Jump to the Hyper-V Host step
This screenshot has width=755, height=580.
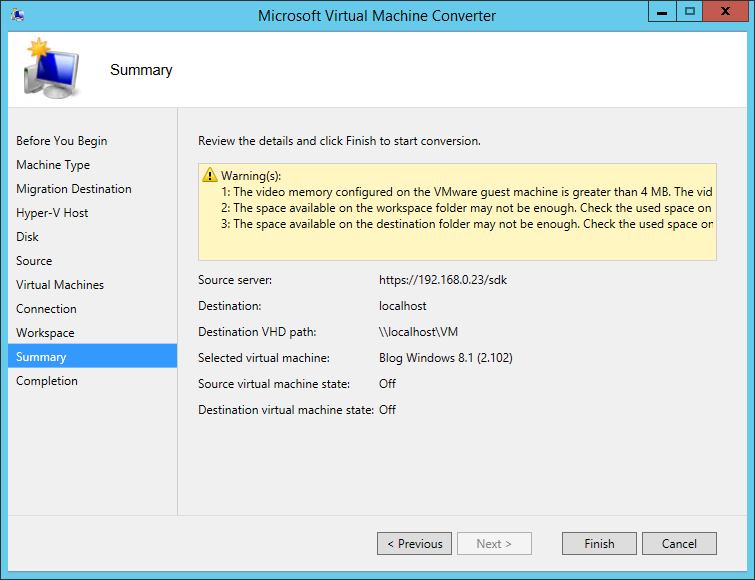click(x=52, y=213)
